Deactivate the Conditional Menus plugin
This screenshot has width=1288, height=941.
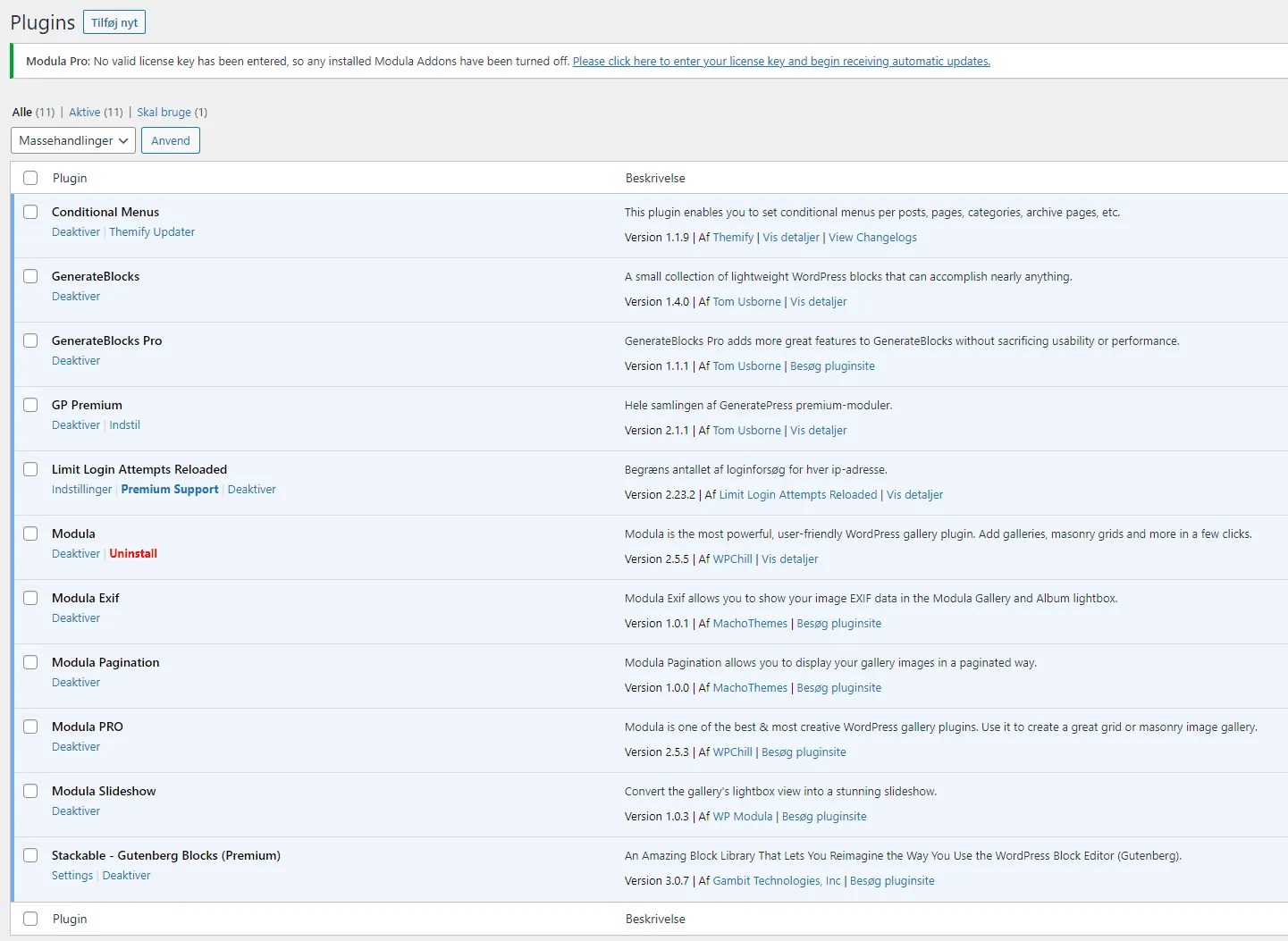[x=76, y=231]
